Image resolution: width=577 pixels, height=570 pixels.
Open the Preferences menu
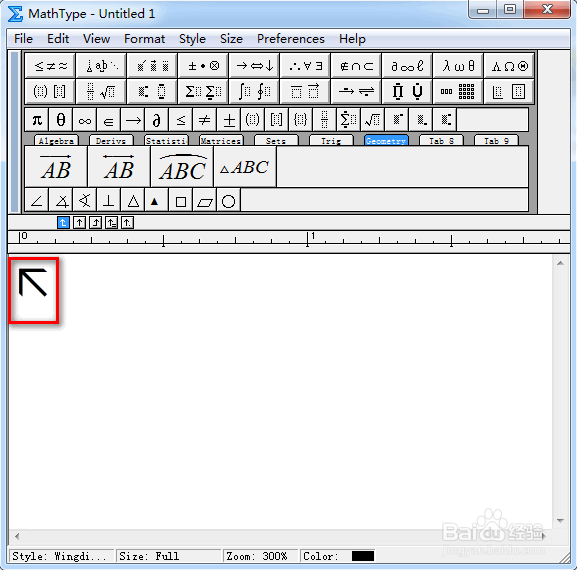tap(291, 39)
